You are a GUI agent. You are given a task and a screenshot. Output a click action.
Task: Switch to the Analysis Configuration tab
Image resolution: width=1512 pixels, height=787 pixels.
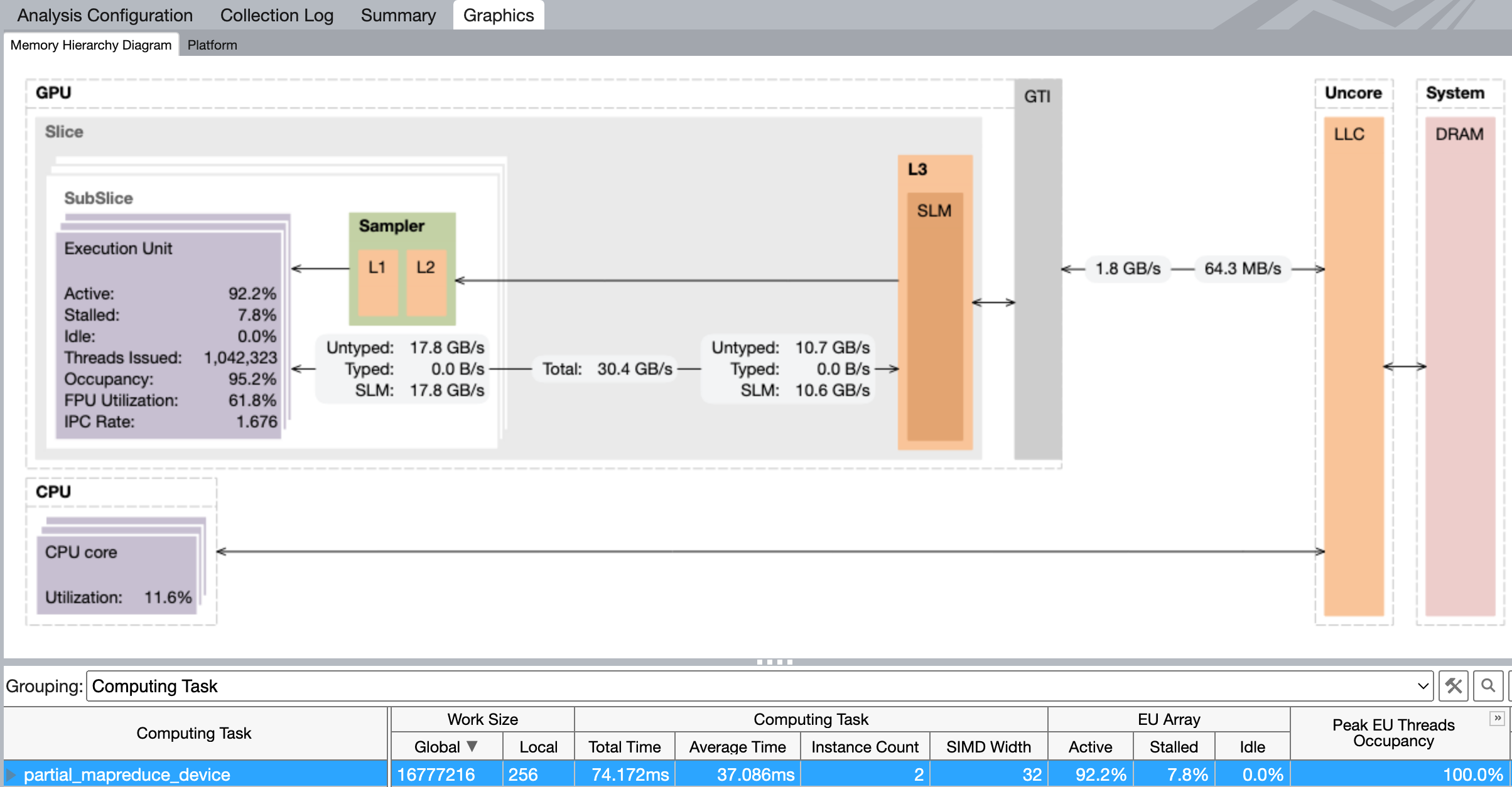(104, 14)
